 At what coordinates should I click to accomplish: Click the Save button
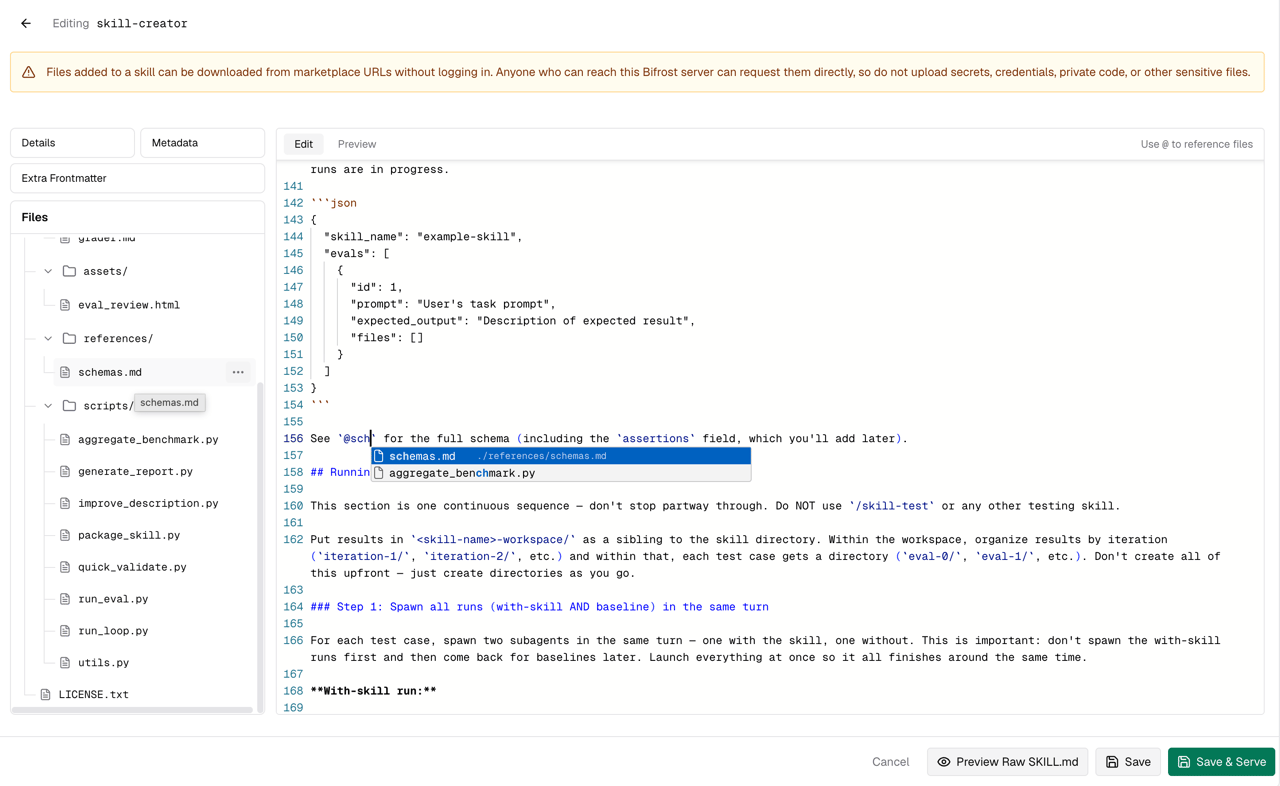pos(1128,762)
